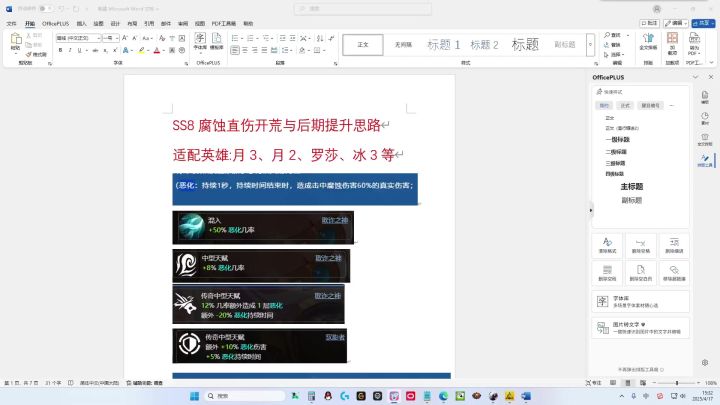Viewport: 720px width, 405px height.
Task: Switch to the 视图 ribbon tab
Action: click(200, 23)
